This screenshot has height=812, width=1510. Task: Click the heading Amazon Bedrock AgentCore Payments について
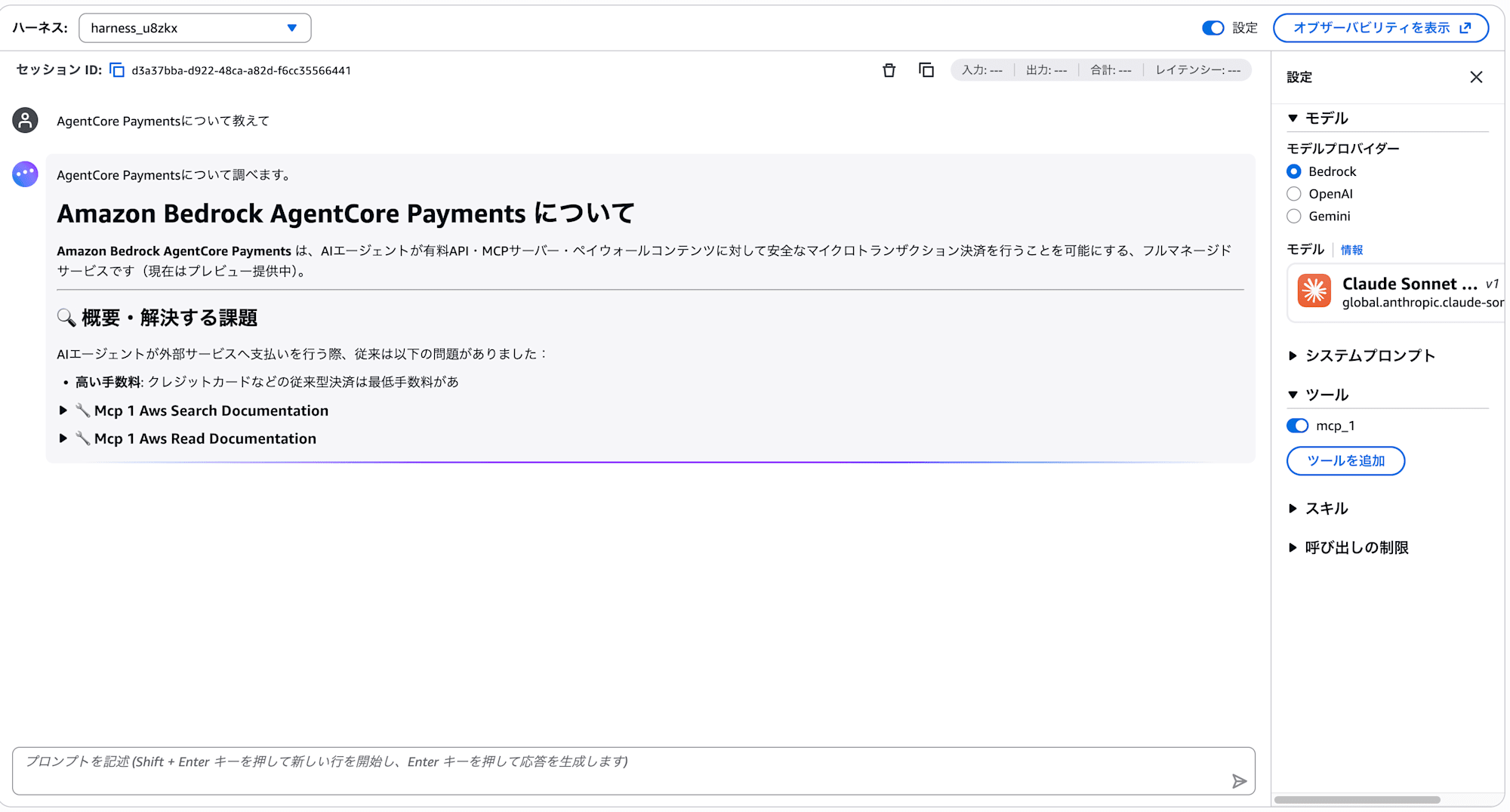click(x=346, y=214)
